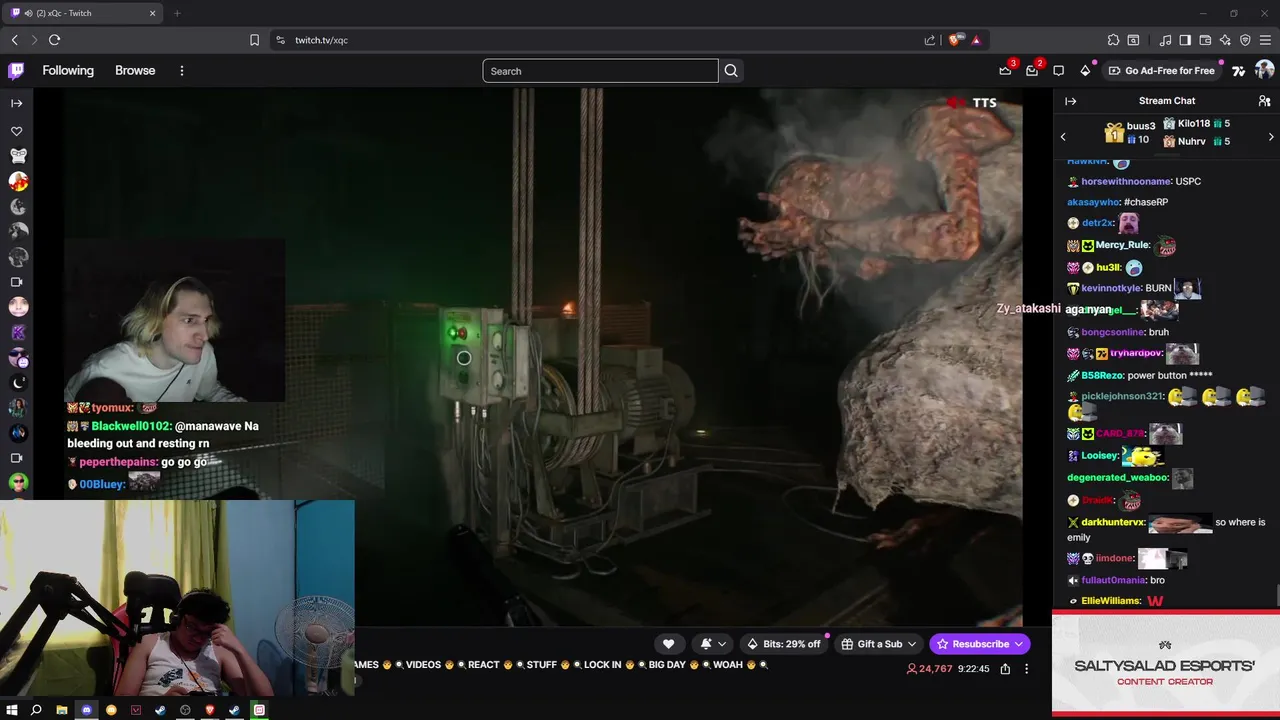
Task: Click username EllieWilliams in chat
Action: click(1111, 601)
